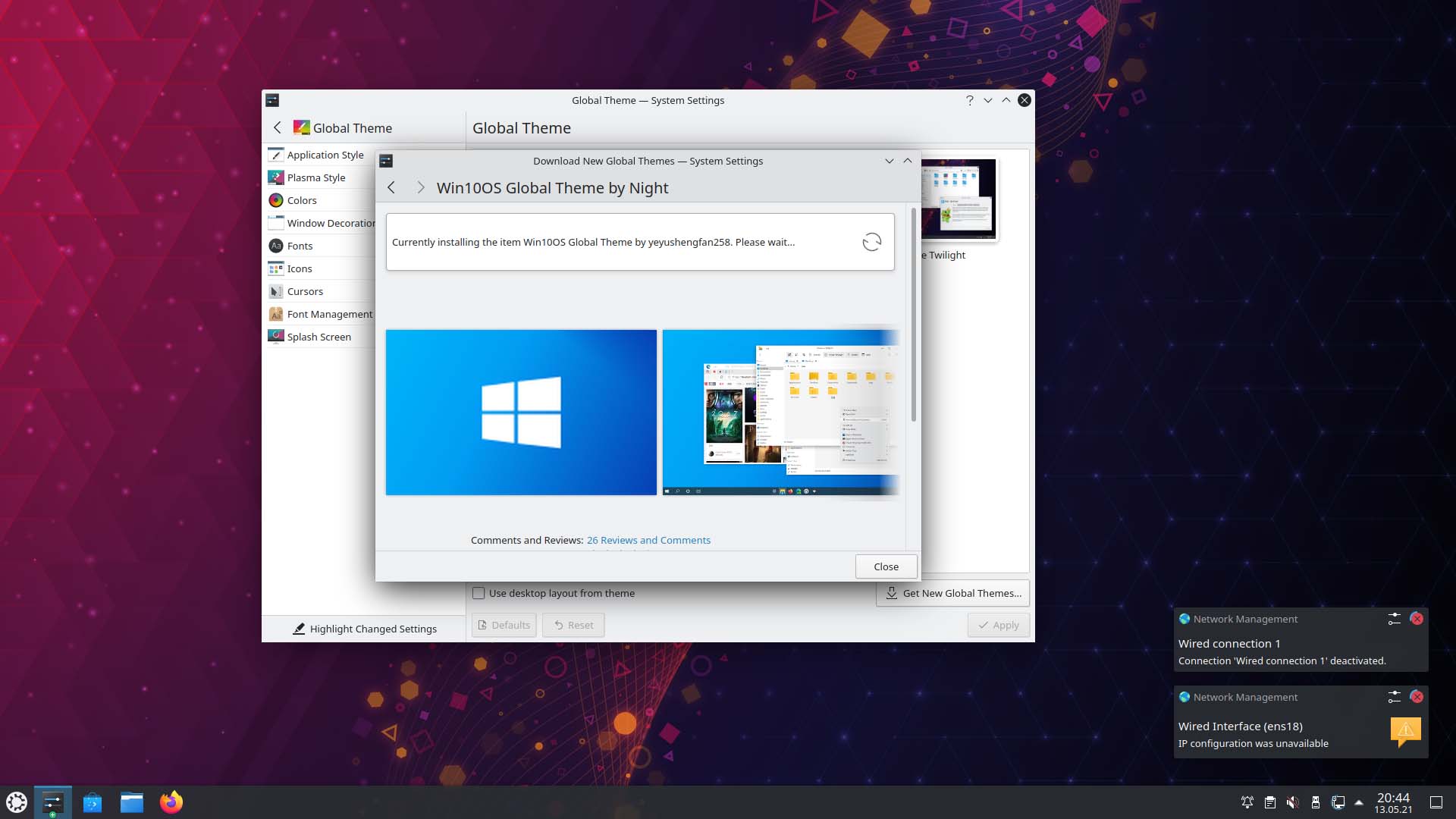Open network connections tray icon
Screen dimensions: 1456x819
point(1338,802)
